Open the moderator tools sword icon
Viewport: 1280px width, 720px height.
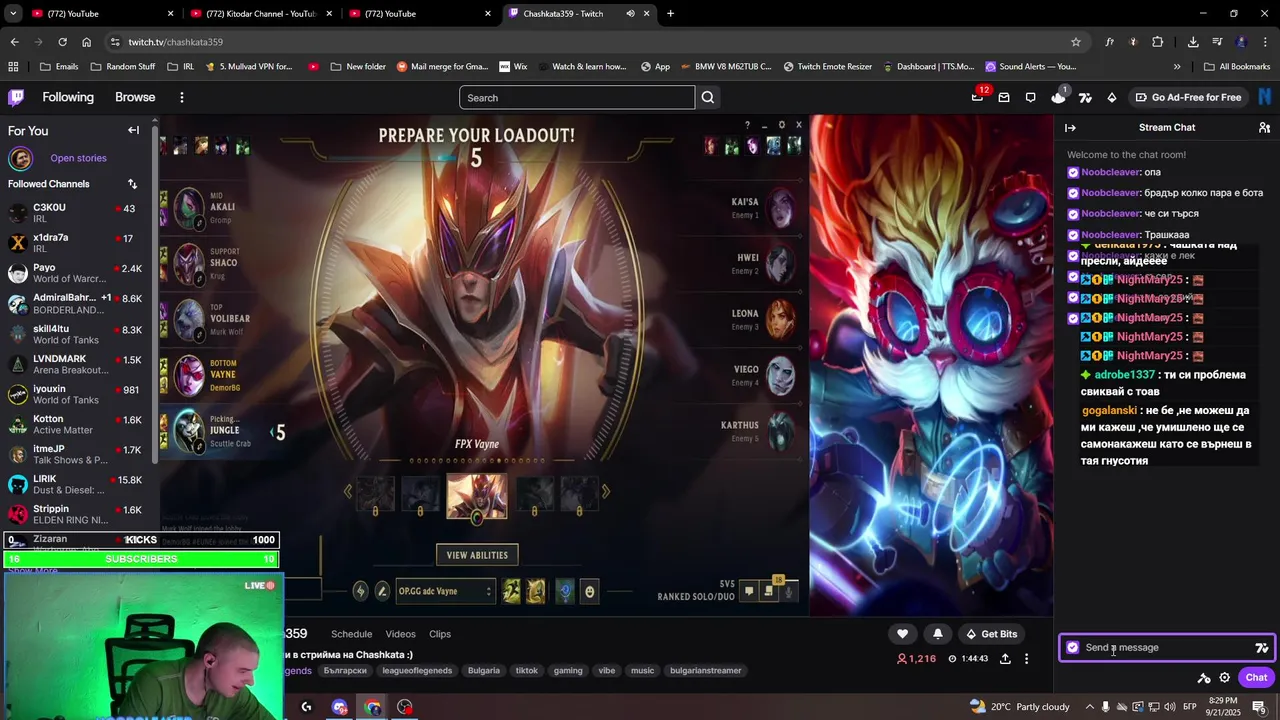[1204, 677]
